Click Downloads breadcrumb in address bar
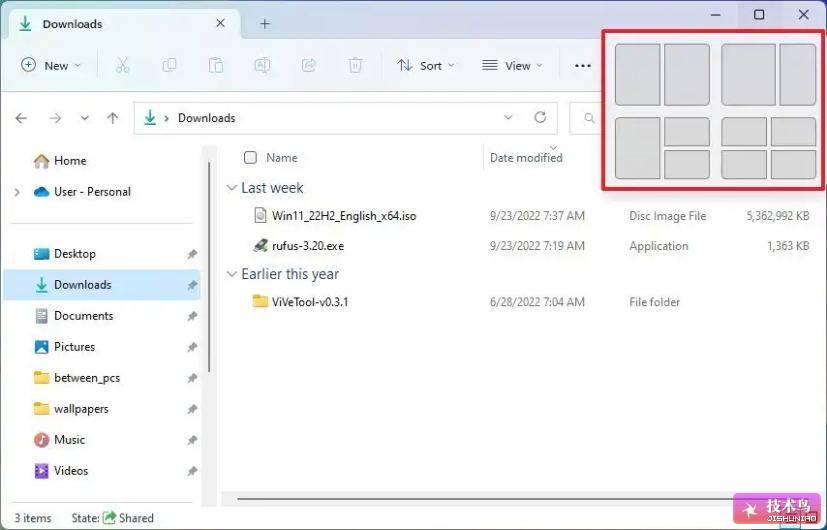The height and width of the screenshot is (530, 827). 206,118
